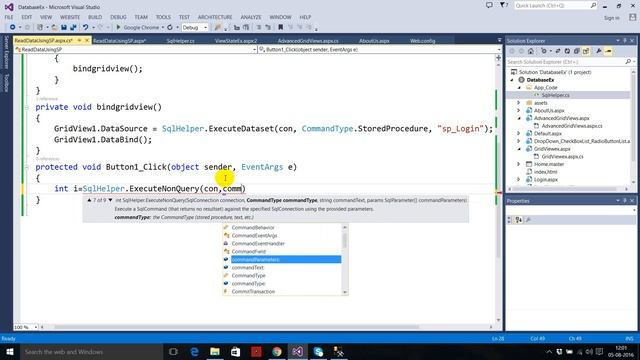
Task: Show next overload in the signature tooltip
Action: (110, 200)
